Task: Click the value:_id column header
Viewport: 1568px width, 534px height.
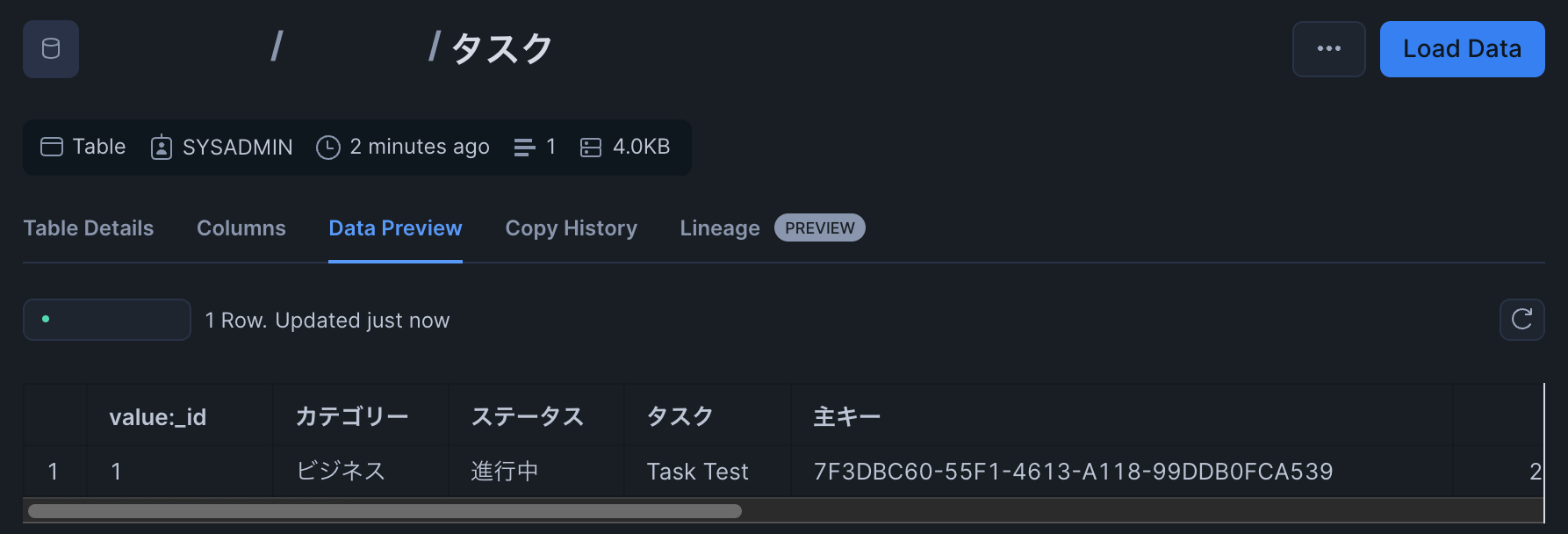Action: tap(158, 417)
